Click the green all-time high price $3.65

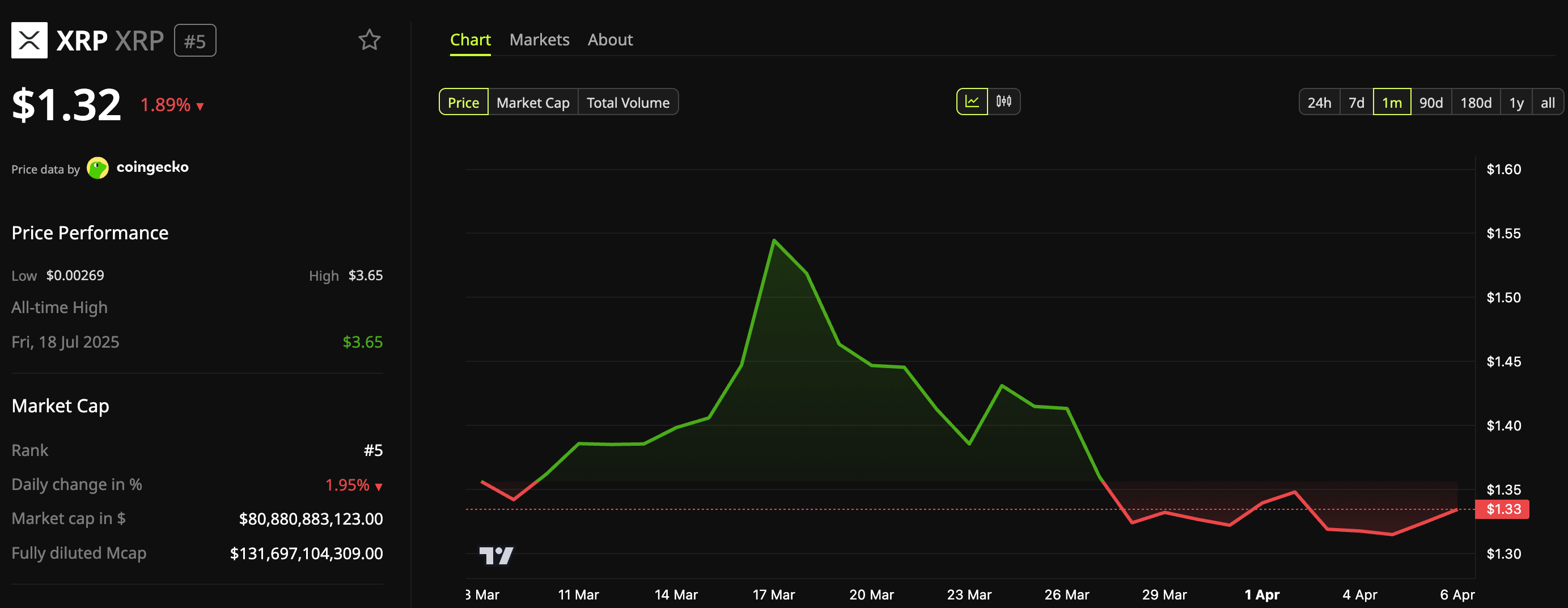point(363,342)
